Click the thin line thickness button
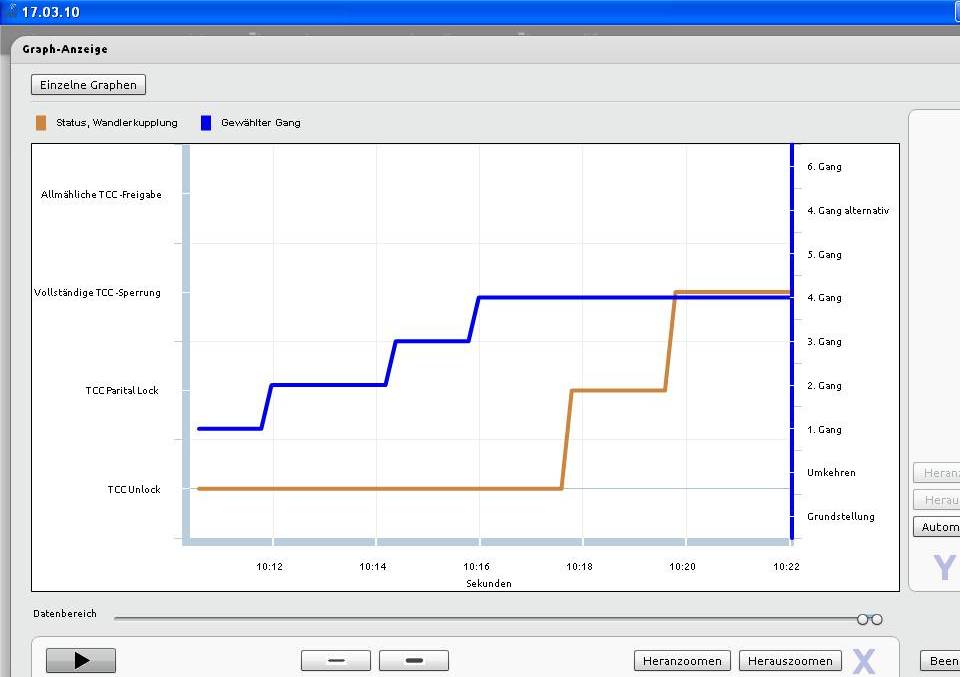Screen dimensions: 960x677 [x=335, y=661]
